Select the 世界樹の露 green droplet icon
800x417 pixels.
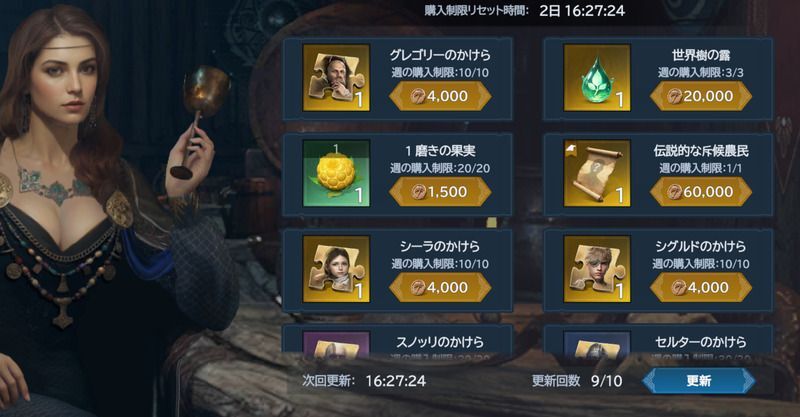click(x=597, y=78)
